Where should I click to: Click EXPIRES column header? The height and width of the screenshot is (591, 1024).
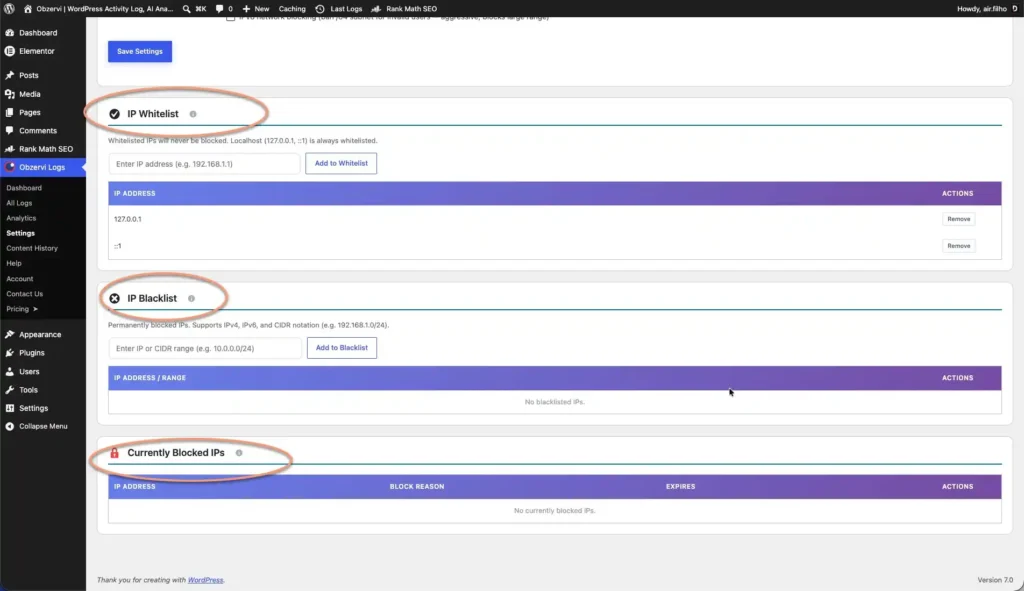pyautogui.click(x=680, y=487)
